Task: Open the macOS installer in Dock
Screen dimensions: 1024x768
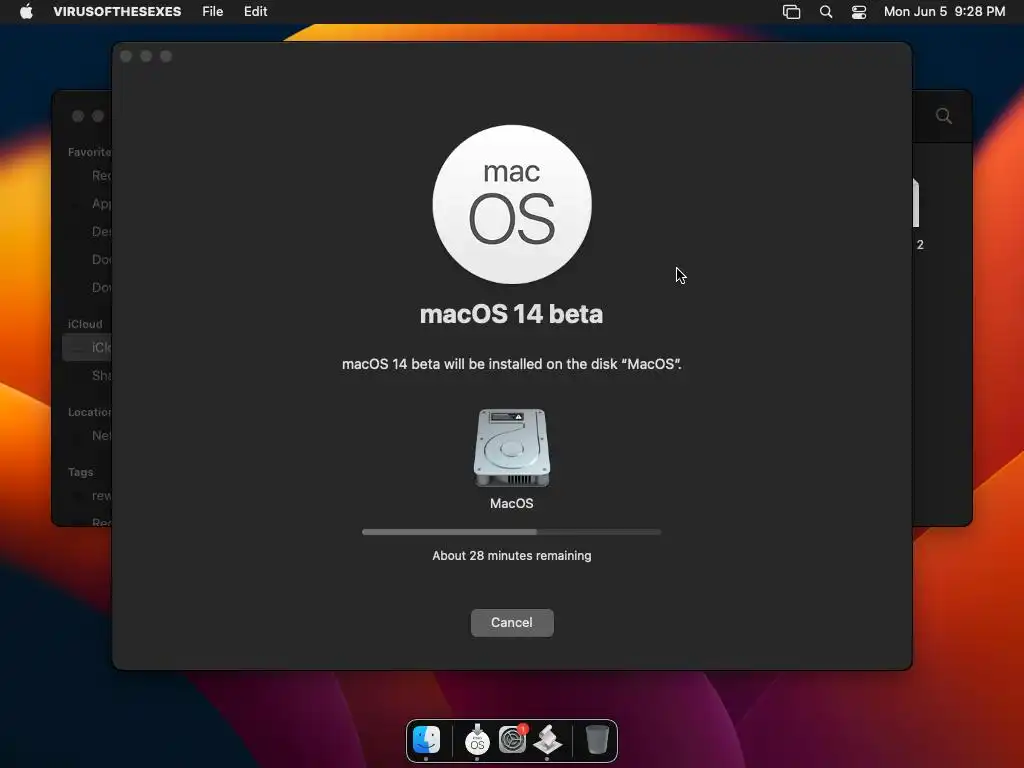Action: pyautogui.click(x=477, y=740)
